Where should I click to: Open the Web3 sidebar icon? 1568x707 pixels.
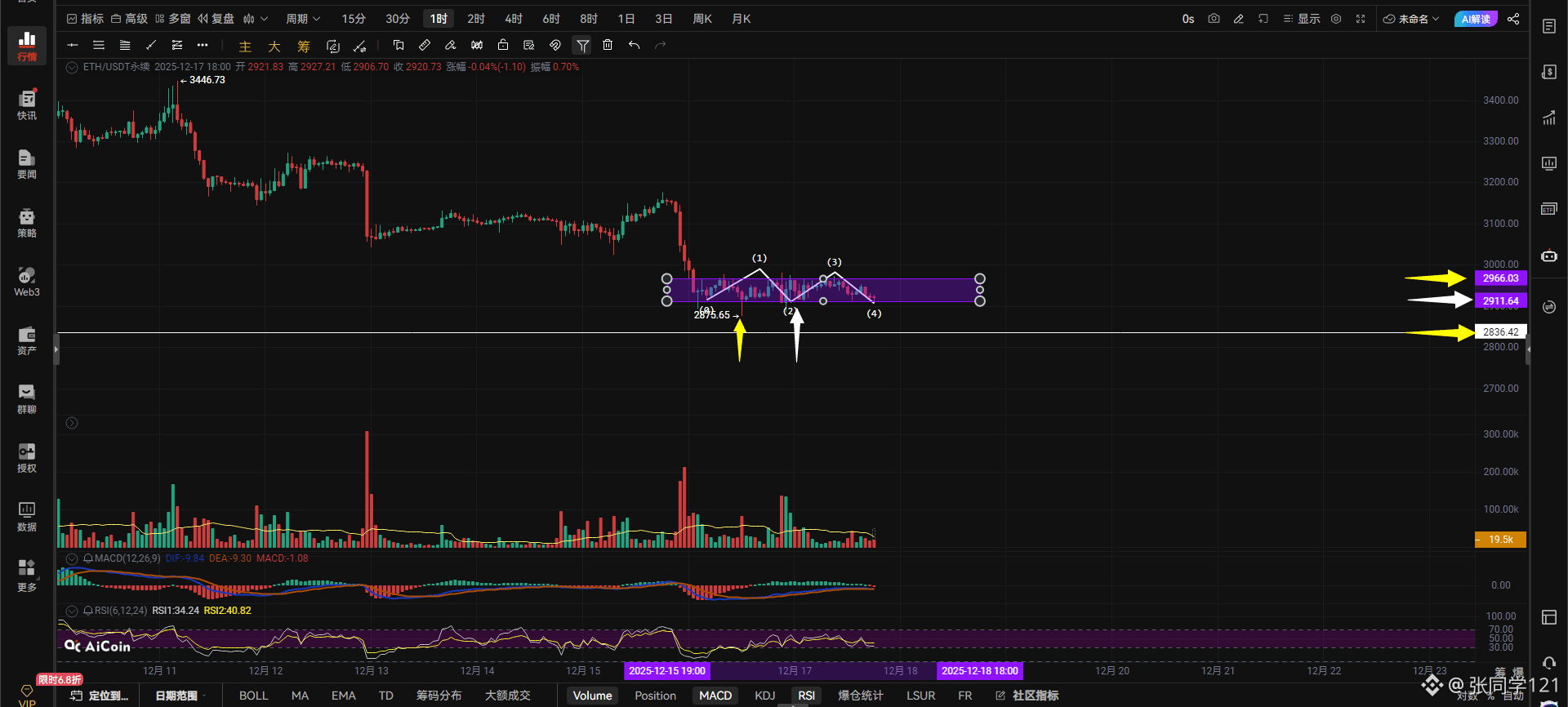(27, 281)
